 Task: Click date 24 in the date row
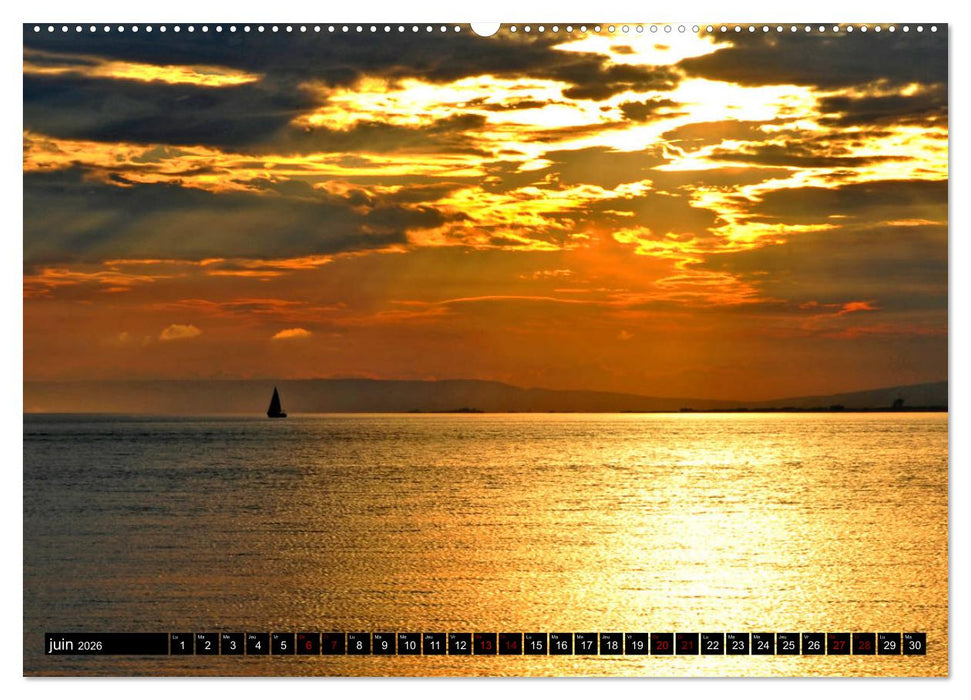762,645
